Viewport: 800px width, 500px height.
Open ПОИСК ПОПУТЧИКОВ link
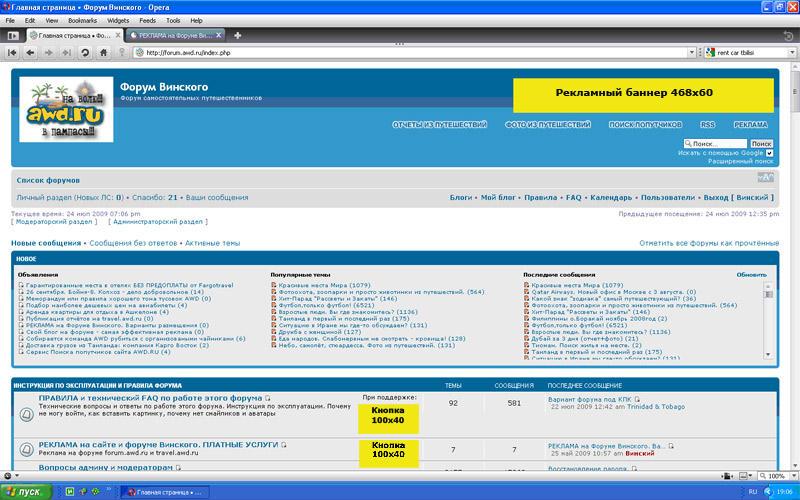(x=645, y=124)
